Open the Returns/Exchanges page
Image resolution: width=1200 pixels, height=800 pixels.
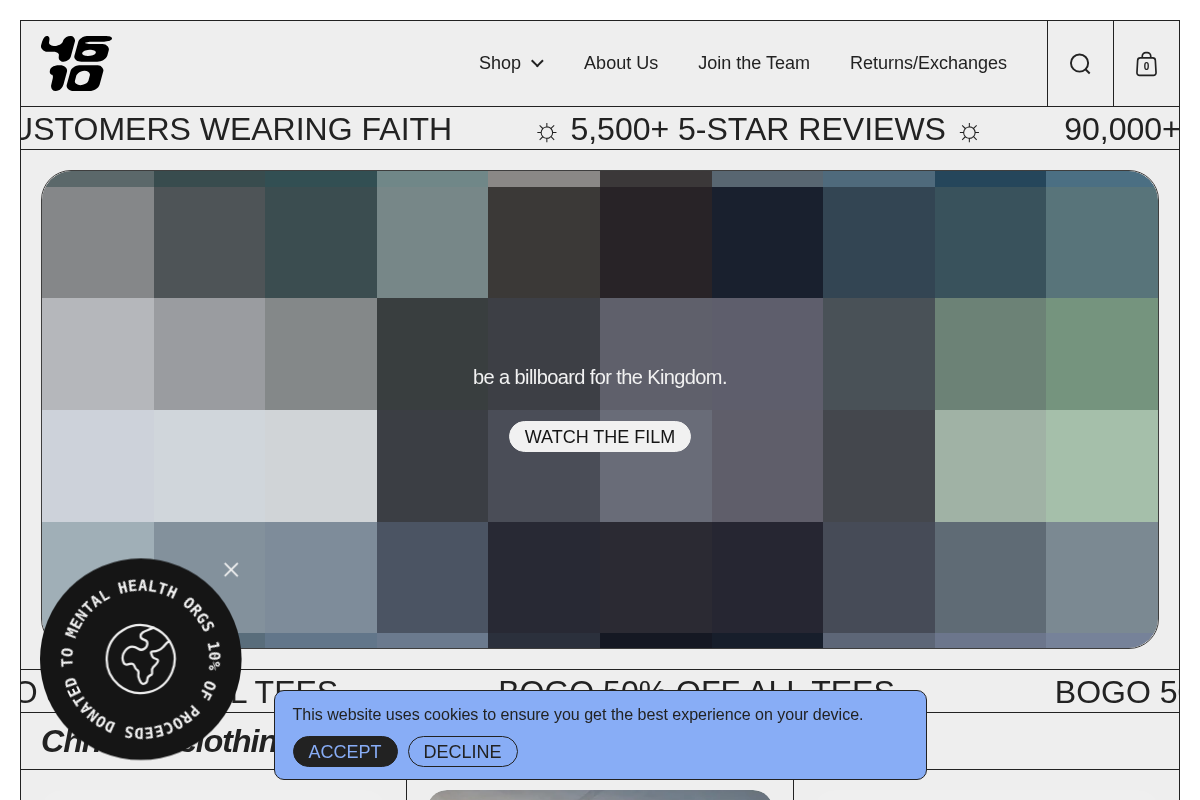tap(928, 63)
